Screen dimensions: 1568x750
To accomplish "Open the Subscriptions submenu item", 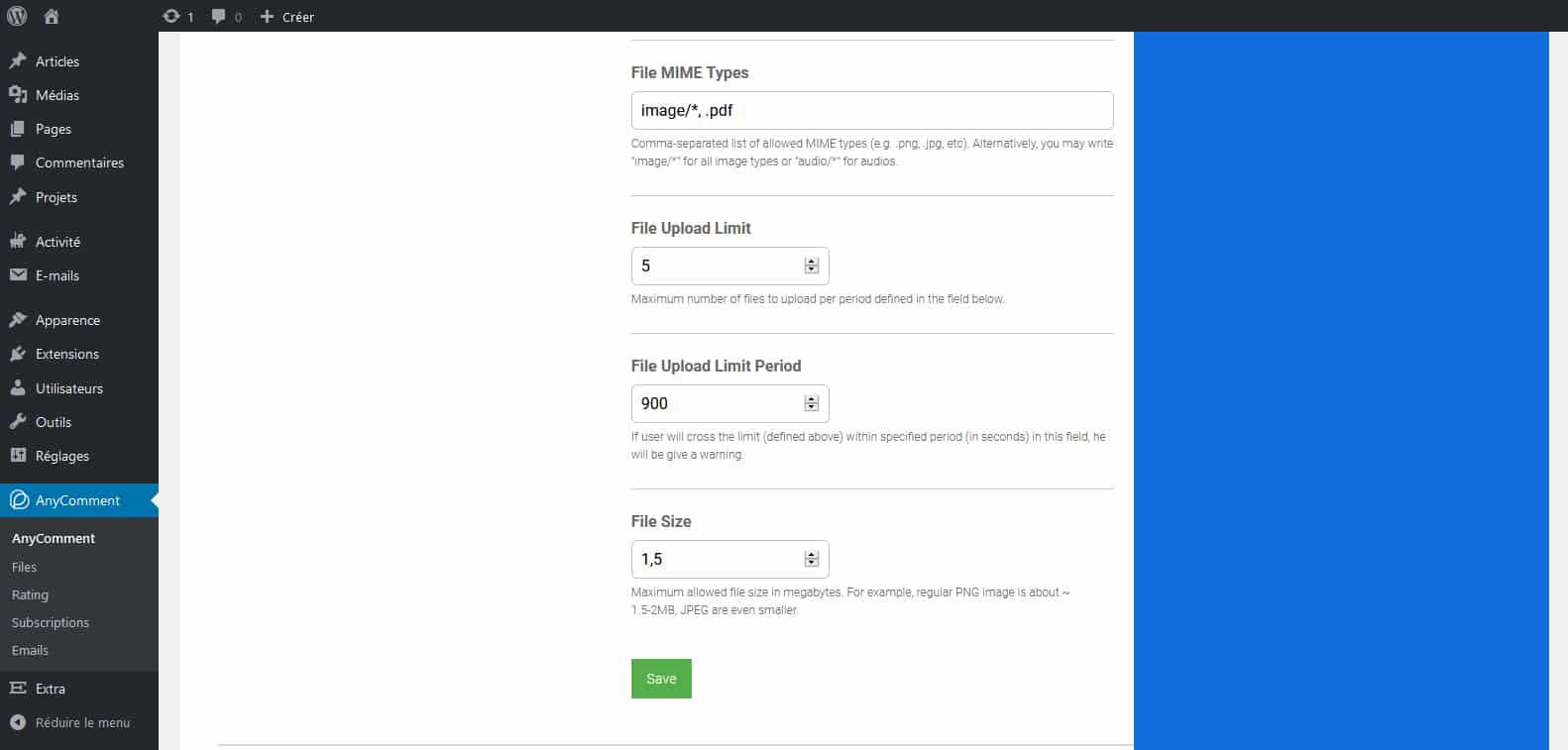I will [x=51, y=622].
